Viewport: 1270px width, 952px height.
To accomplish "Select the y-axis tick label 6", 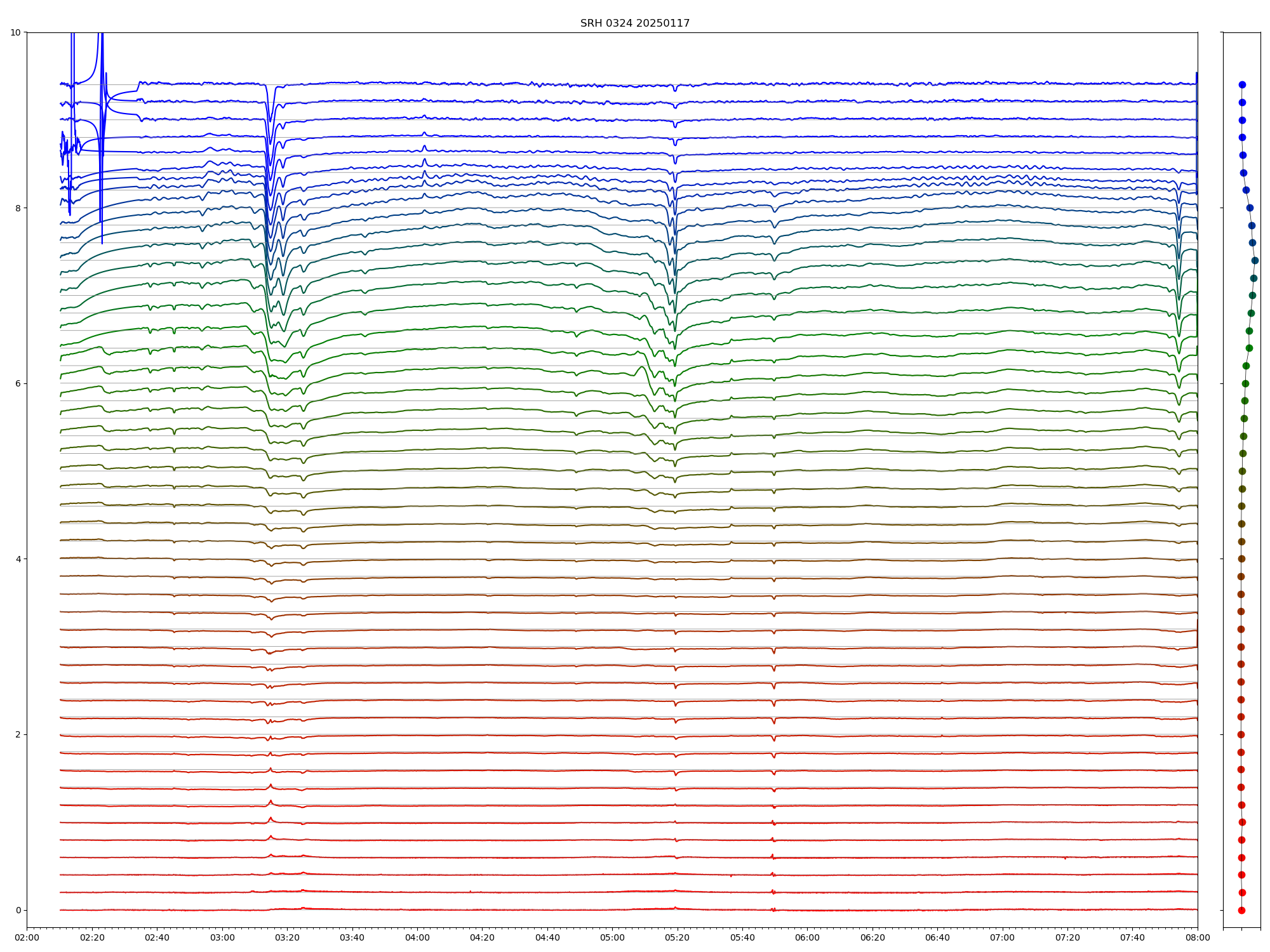I will pyautogui.click(x=18, y=383).
